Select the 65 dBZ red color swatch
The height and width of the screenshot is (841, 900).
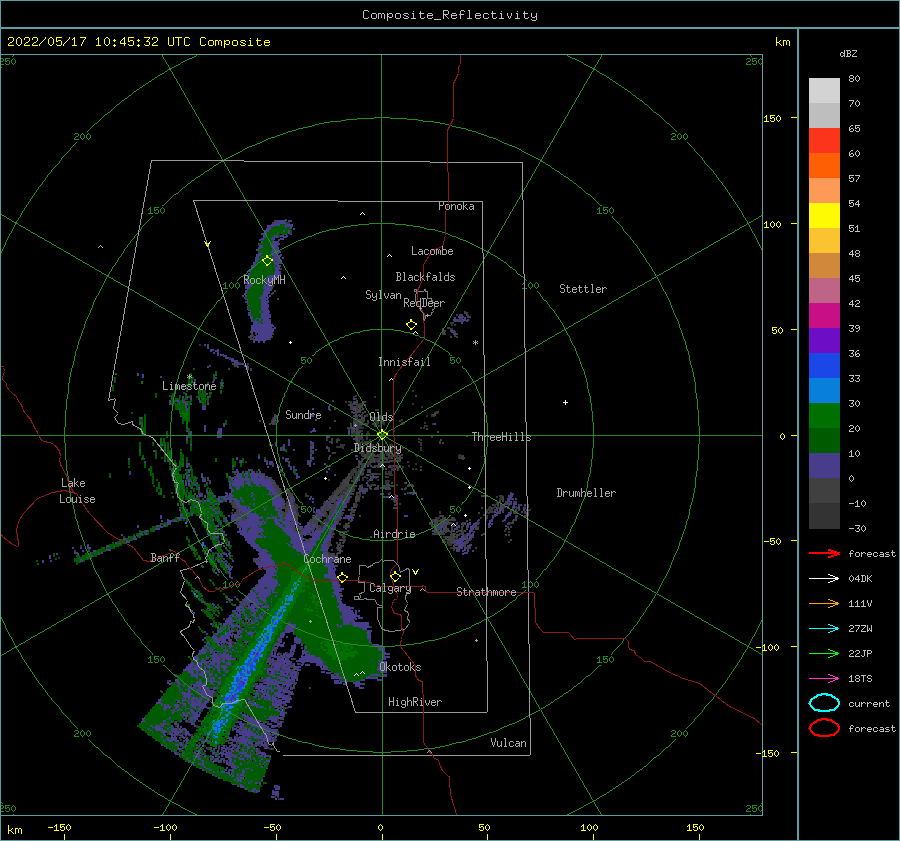[x=824, y=140]
